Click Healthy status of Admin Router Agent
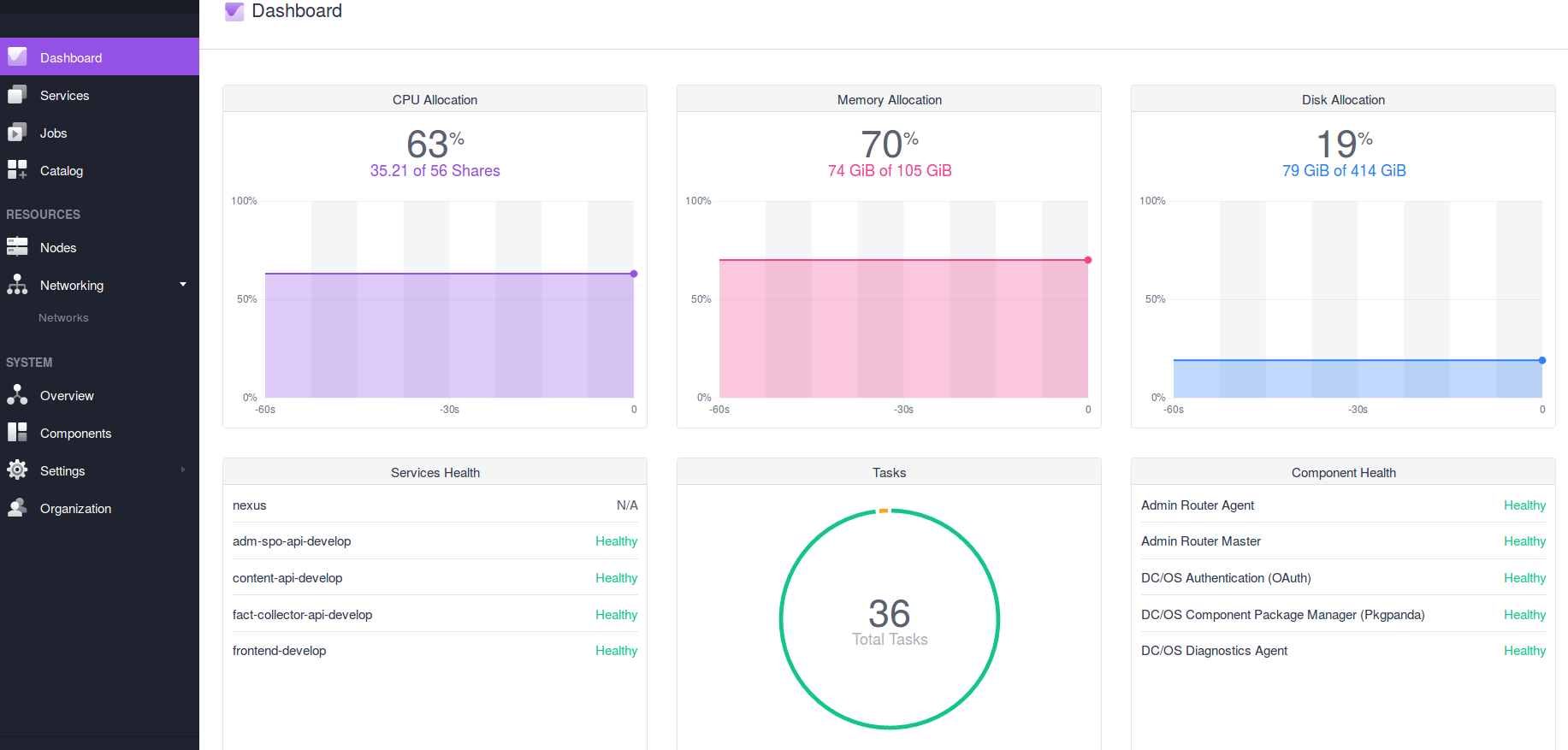 (1524, 505)
